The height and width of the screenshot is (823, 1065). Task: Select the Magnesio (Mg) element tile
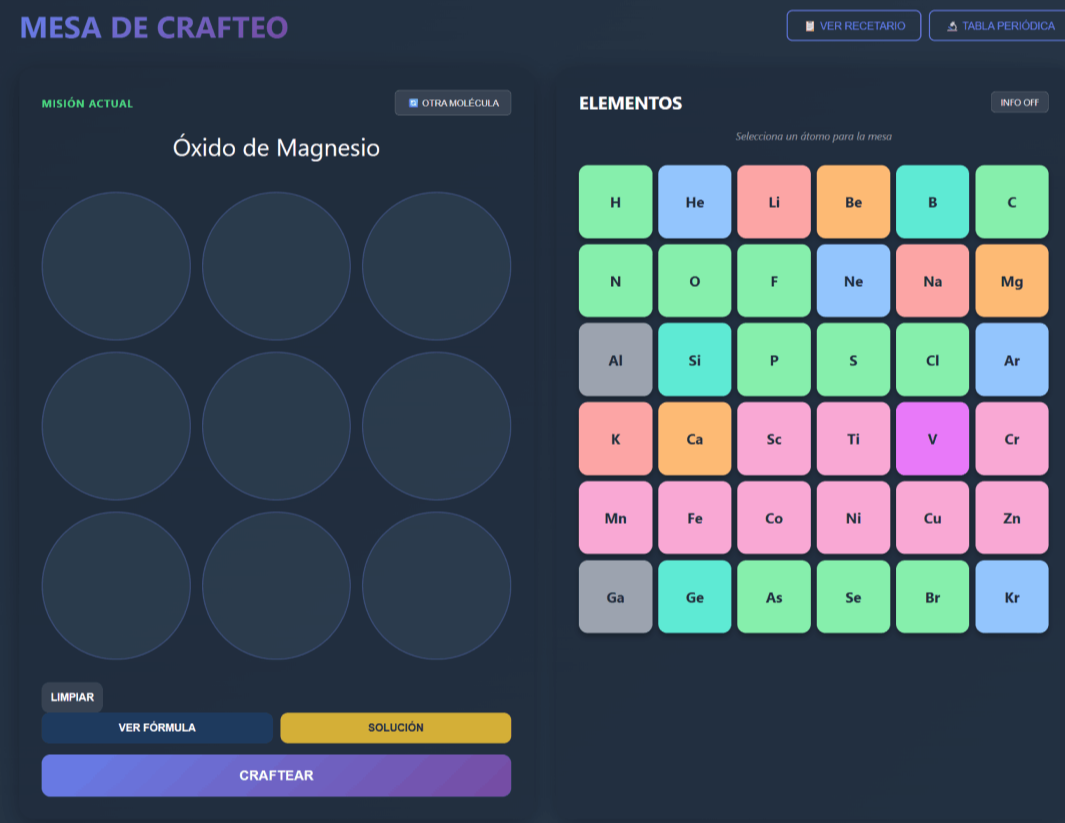coord(1011,281)
